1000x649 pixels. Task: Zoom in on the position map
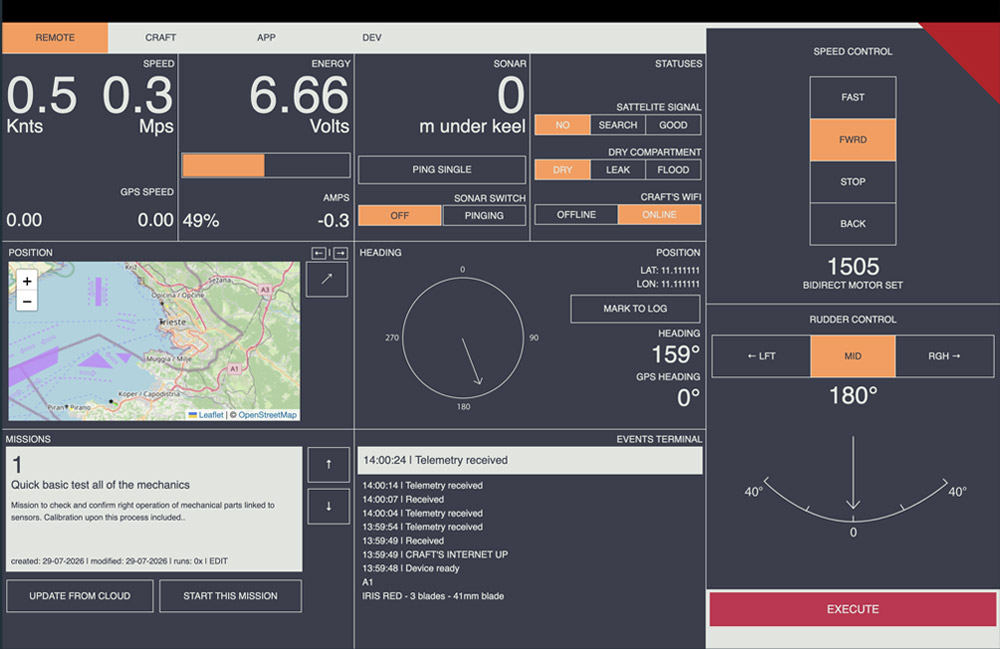pyautogui.click(x=27, y=281)
